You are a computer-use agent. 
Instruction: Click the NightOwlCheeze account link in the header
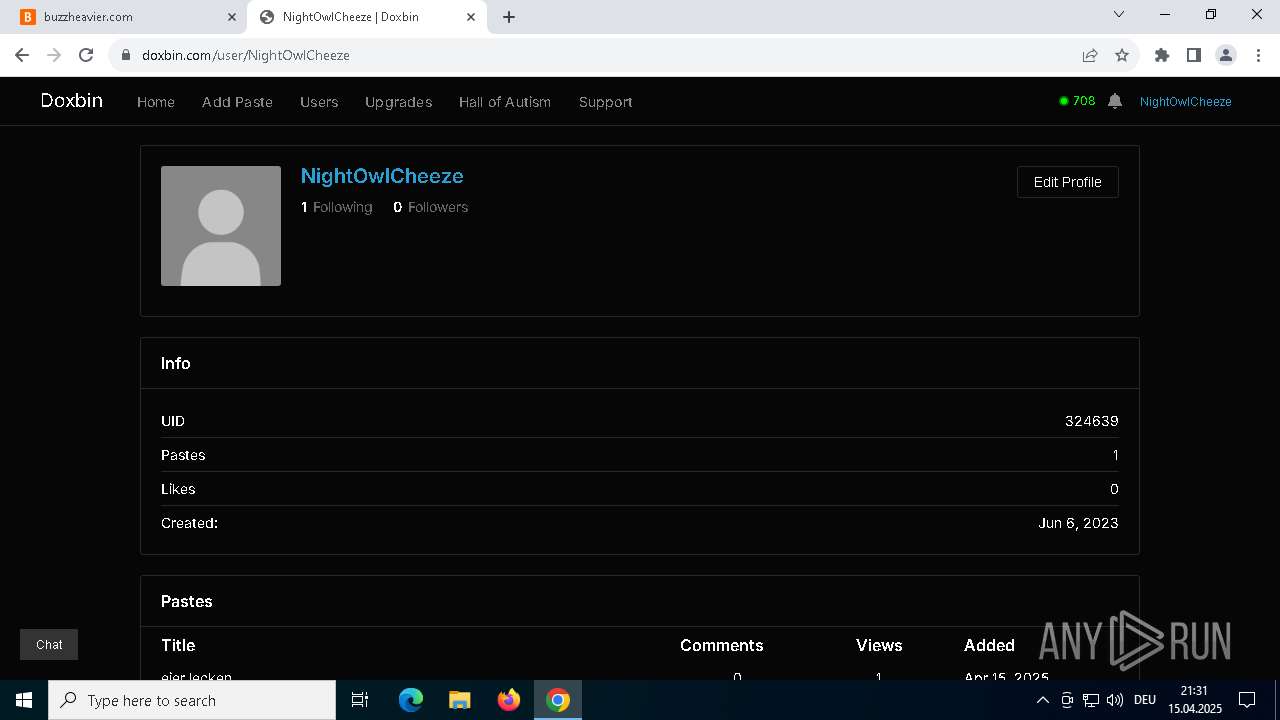[1185, 101]
